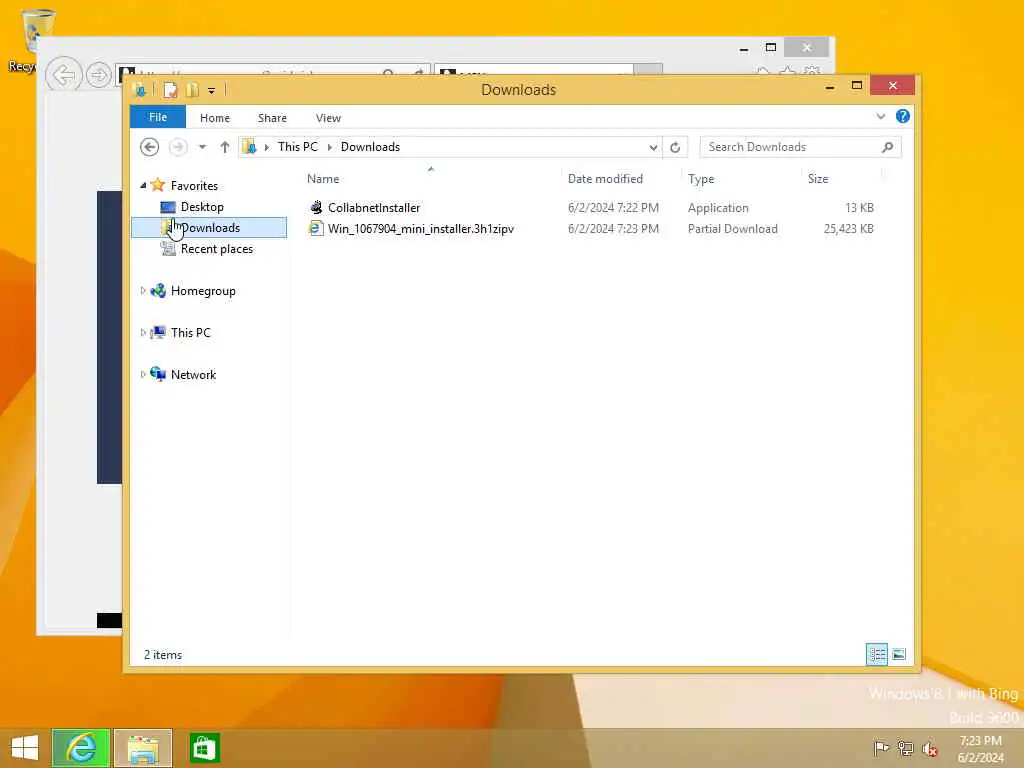Sort files by Name column
Screen dimensions: 1024x768
coord(323,179)
